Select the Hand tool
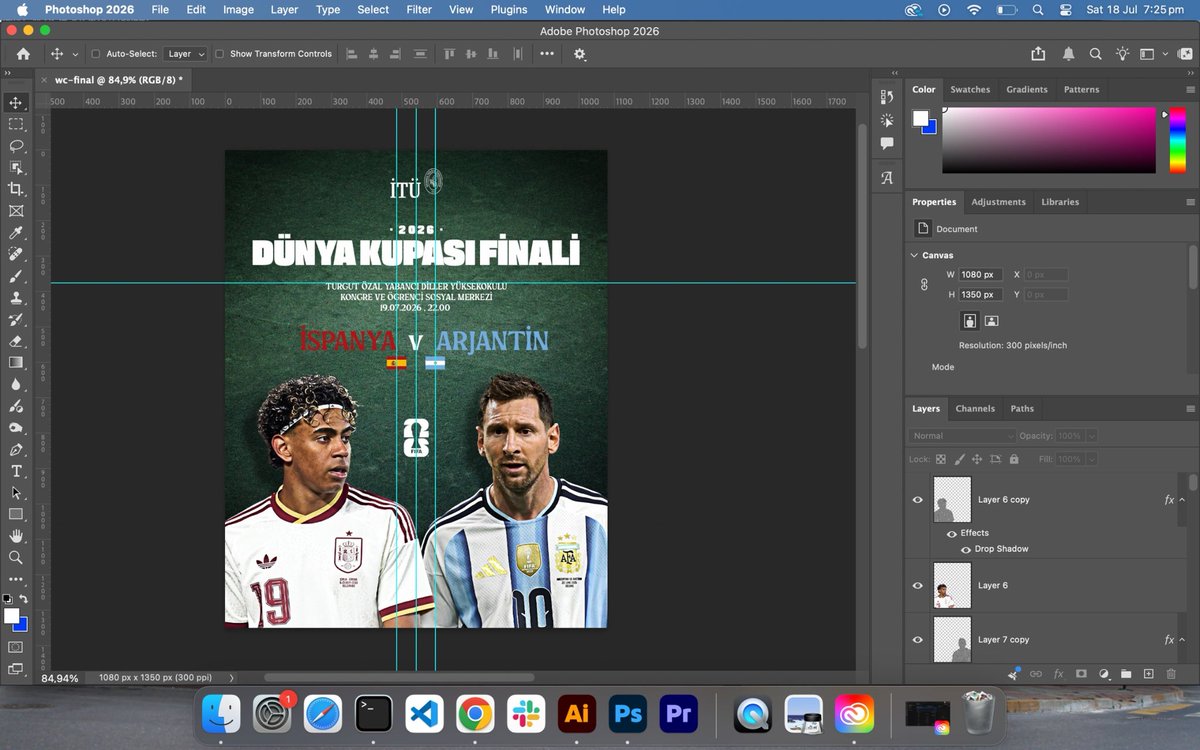The image size is (1200, 750). [x=16, y=536]
